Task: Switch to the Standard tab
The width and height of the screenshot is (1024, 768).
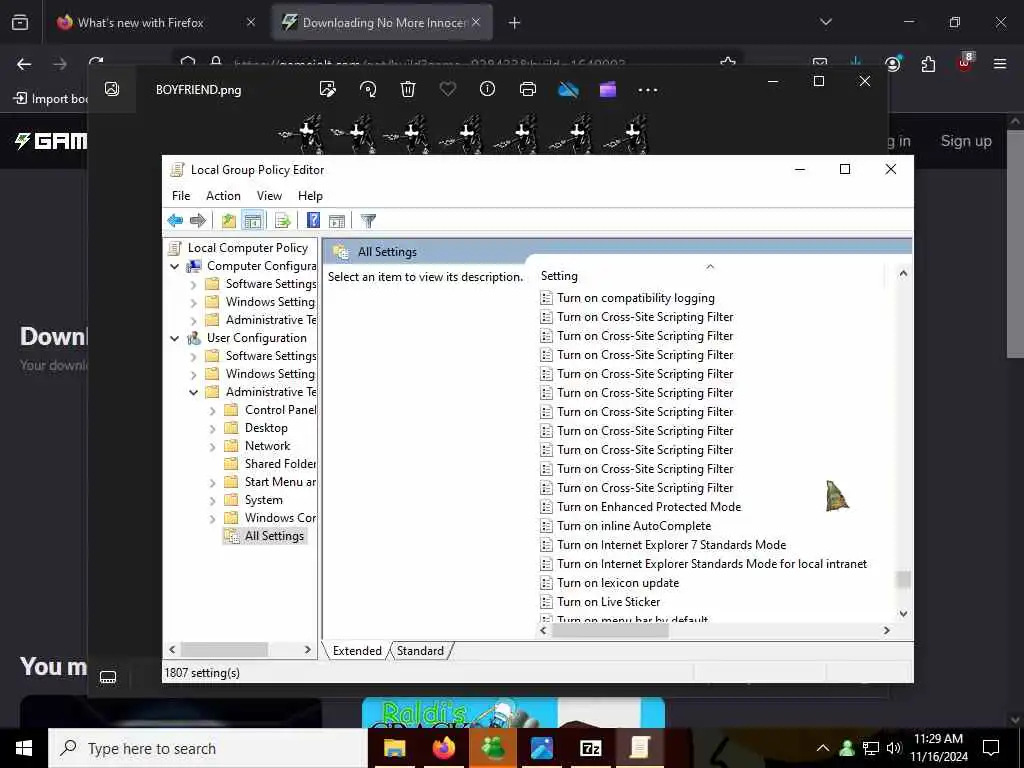Action: click(420, 650)
